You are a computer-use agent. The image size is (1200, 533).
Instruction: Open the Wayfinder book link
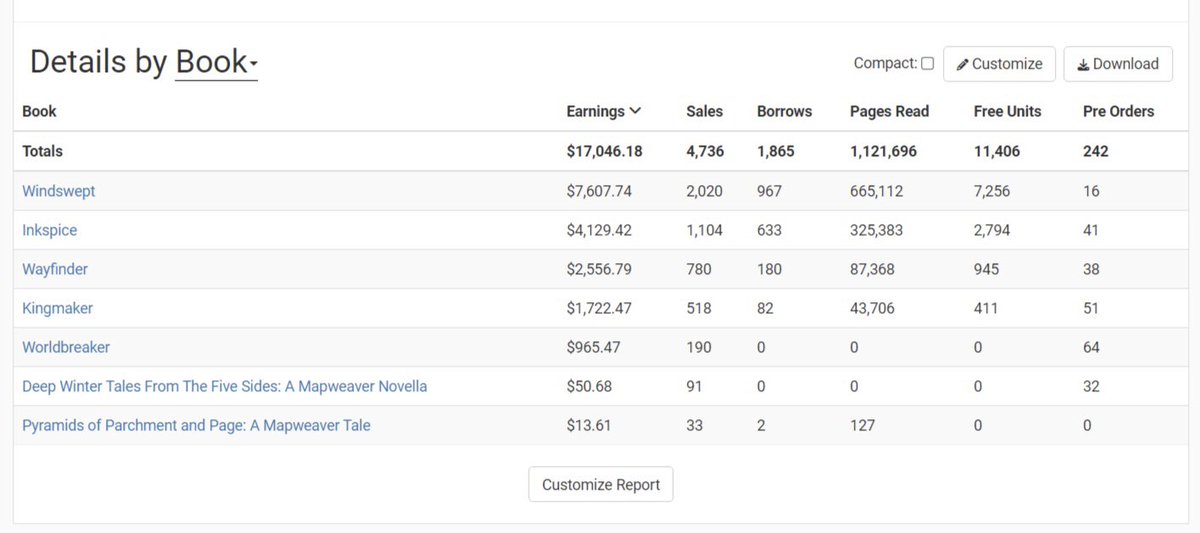click(x=55, y=269)
